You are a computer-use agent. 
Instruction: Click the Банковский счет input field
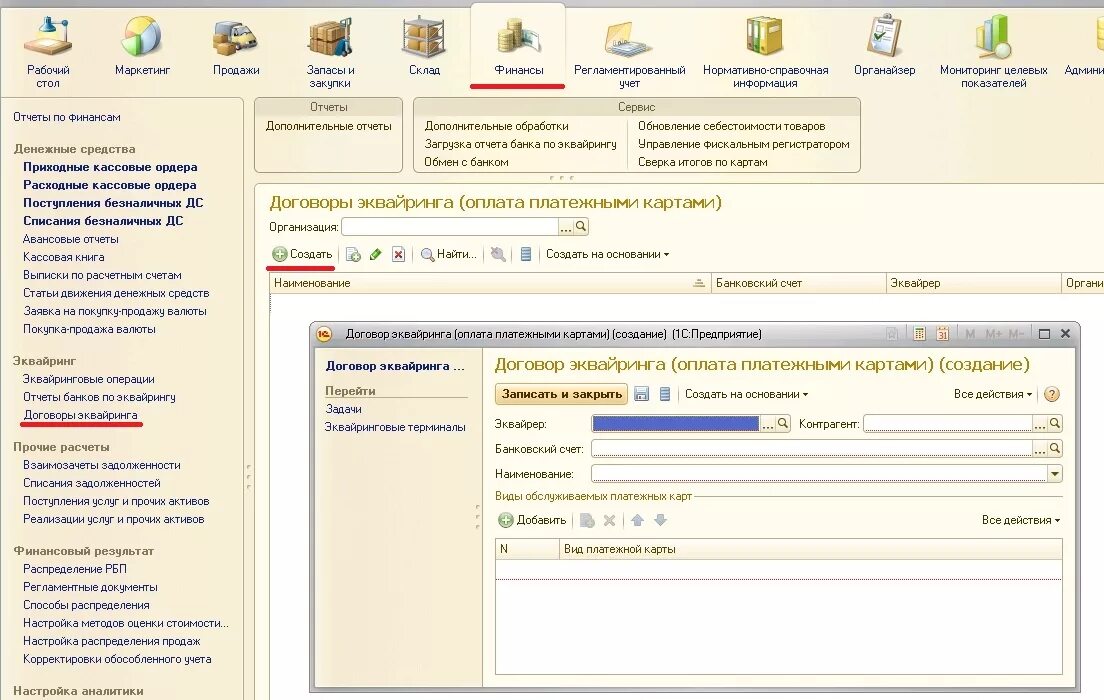pos(812,449)
